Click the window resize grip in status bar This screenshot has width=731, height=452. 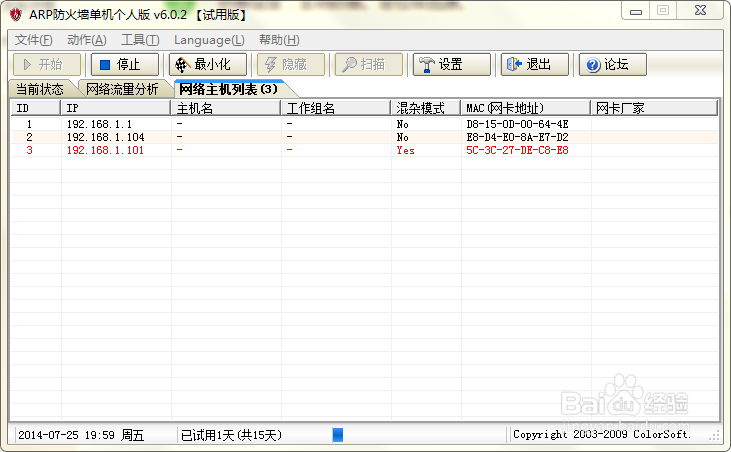tap(715, 436)
